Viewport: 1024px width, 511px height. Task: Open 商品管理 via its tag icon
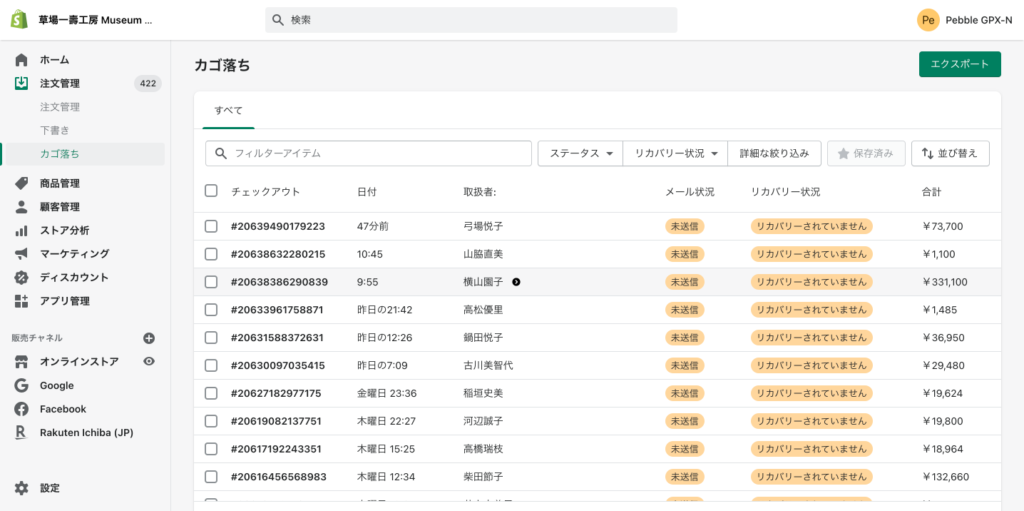pyautogui.click(x=21, y=184)
